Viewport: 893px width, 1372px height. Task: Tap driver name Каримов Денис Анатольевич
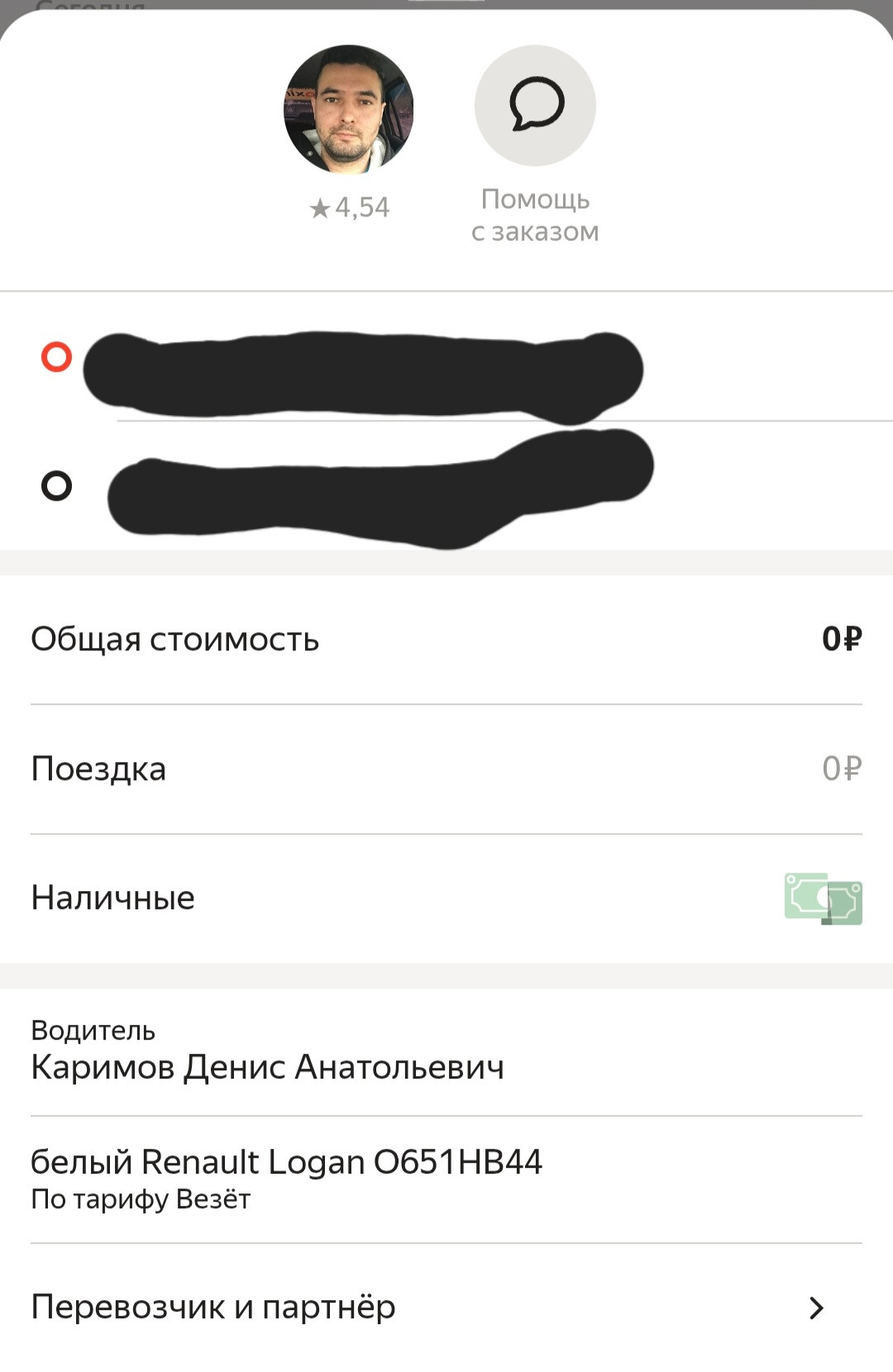tap(267, 1067)
